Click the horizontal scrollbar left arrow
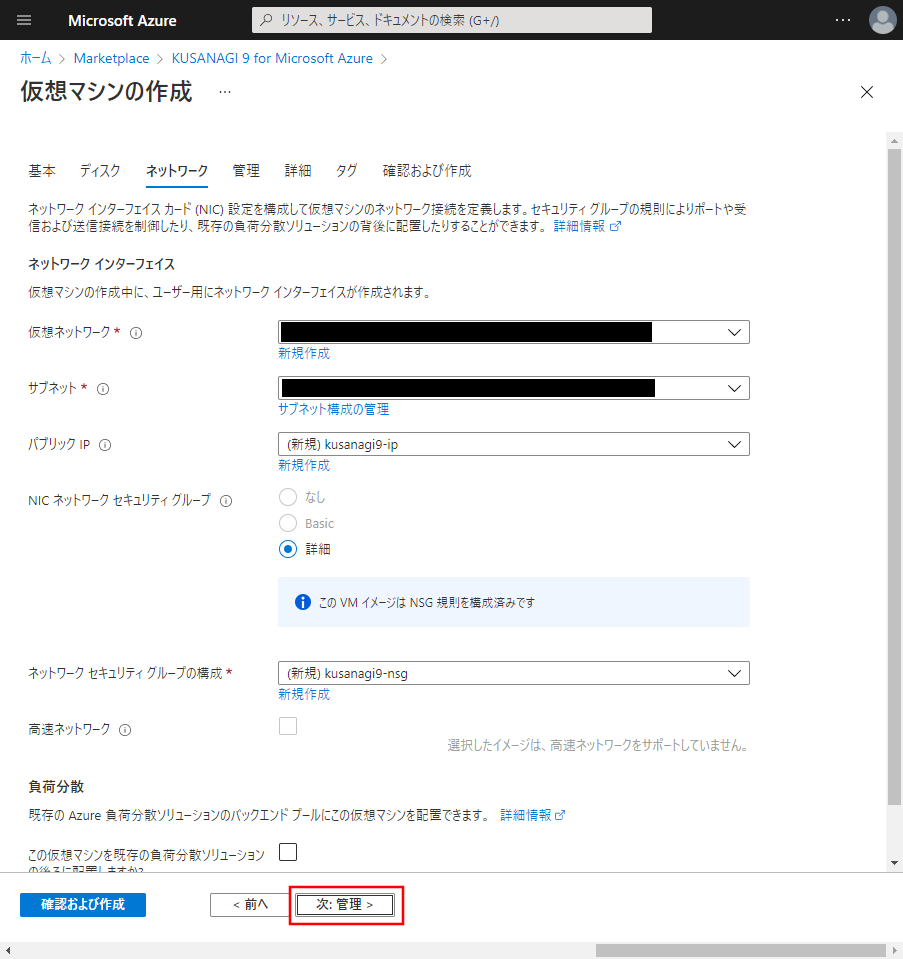Image resolution: width=903 pixels, height=959 pixels. pos(7,950)
